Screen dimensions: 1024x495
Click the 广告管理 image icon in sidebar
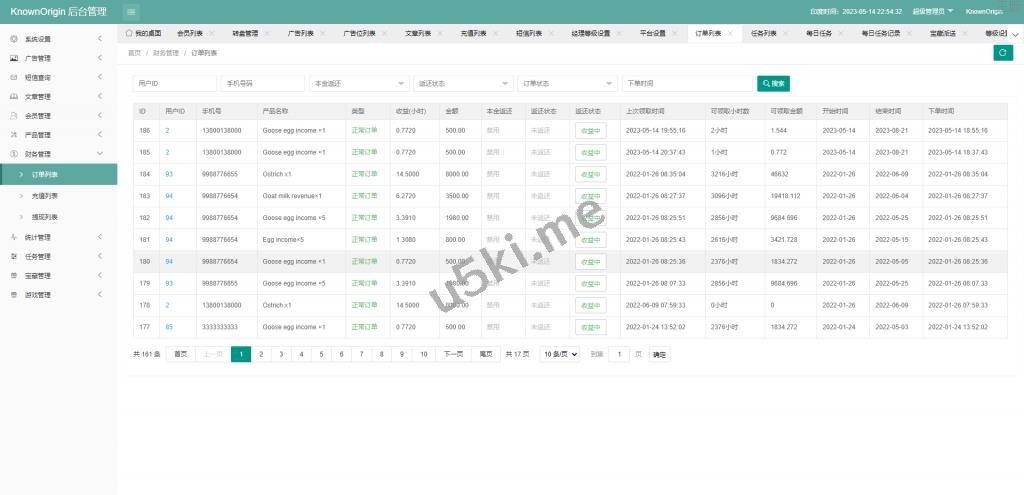pos(13,58)
